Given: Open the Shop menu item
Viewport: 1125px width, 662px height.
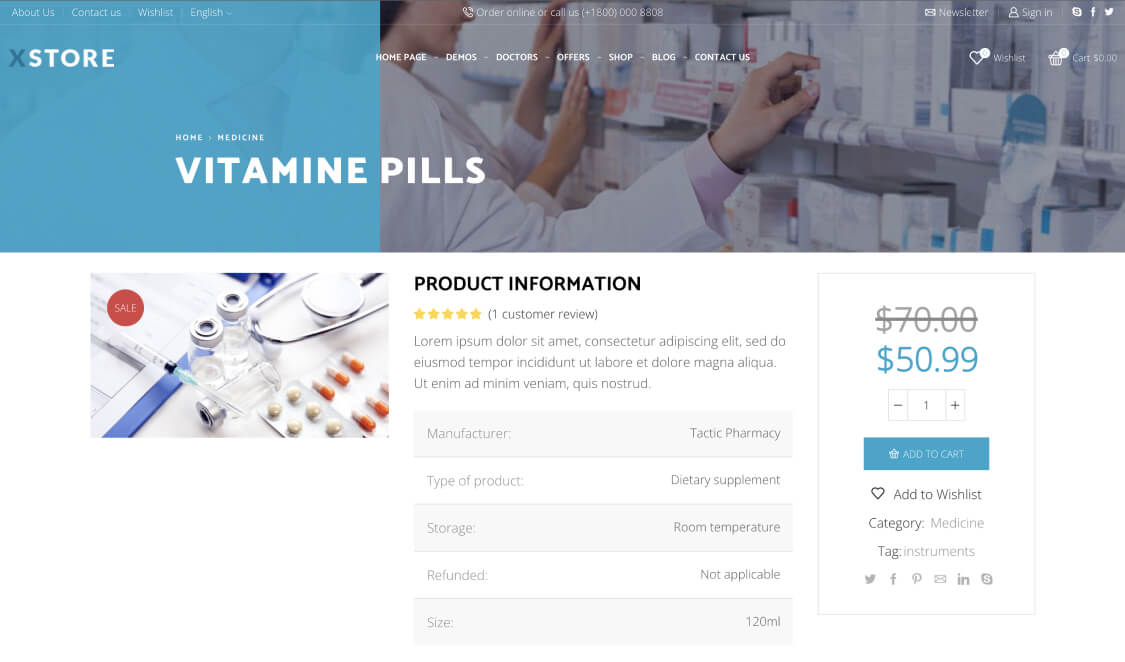Looking at the screenshot, I should point(621,57).
